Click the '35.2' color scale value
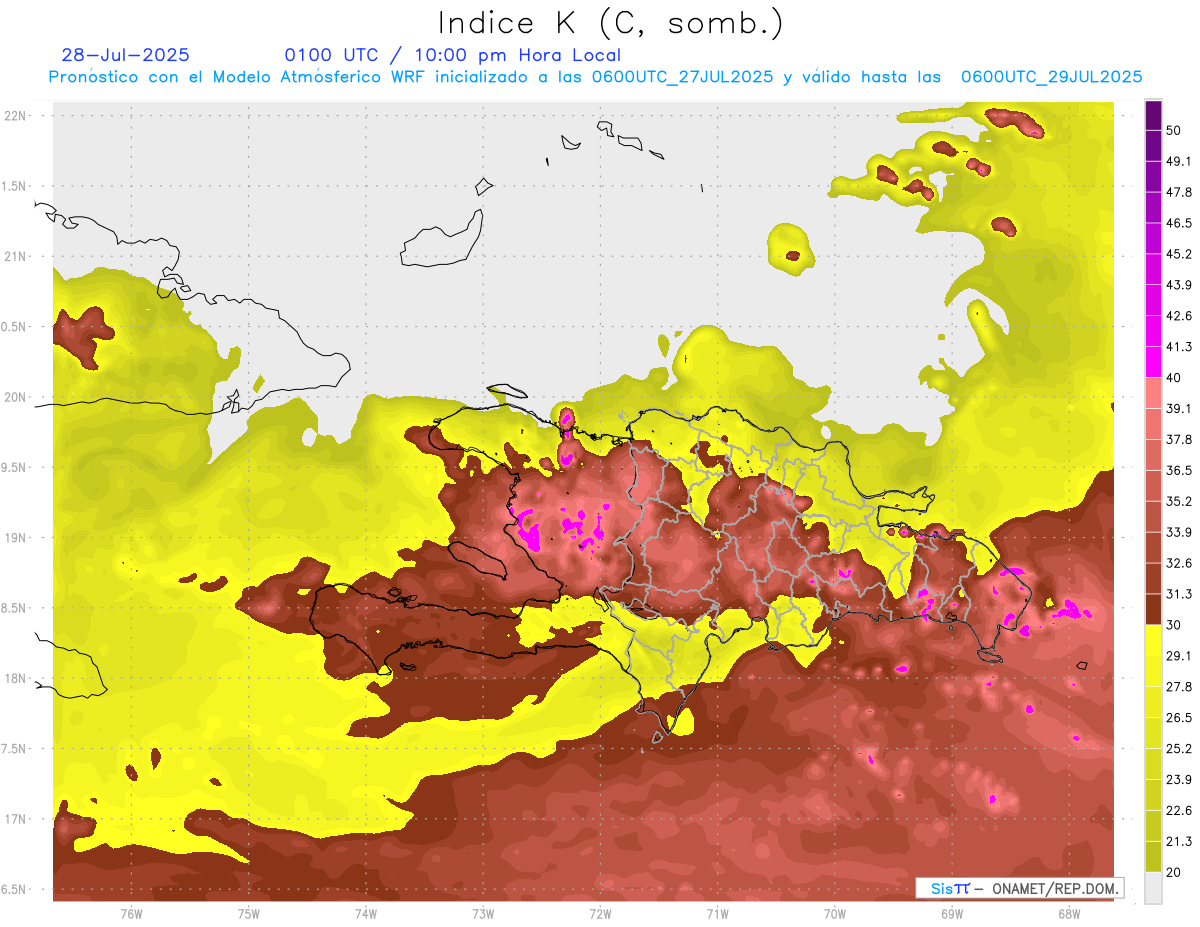 [1178, 501]
